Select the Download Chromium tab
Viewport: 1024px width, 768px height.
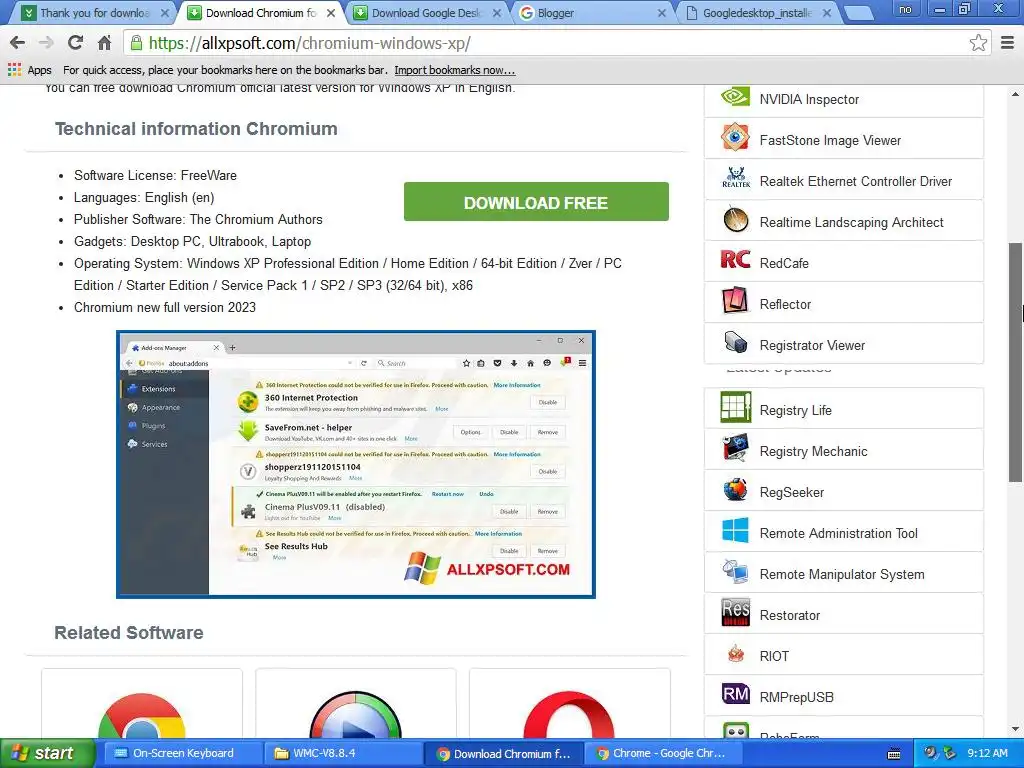pos(261,12)
